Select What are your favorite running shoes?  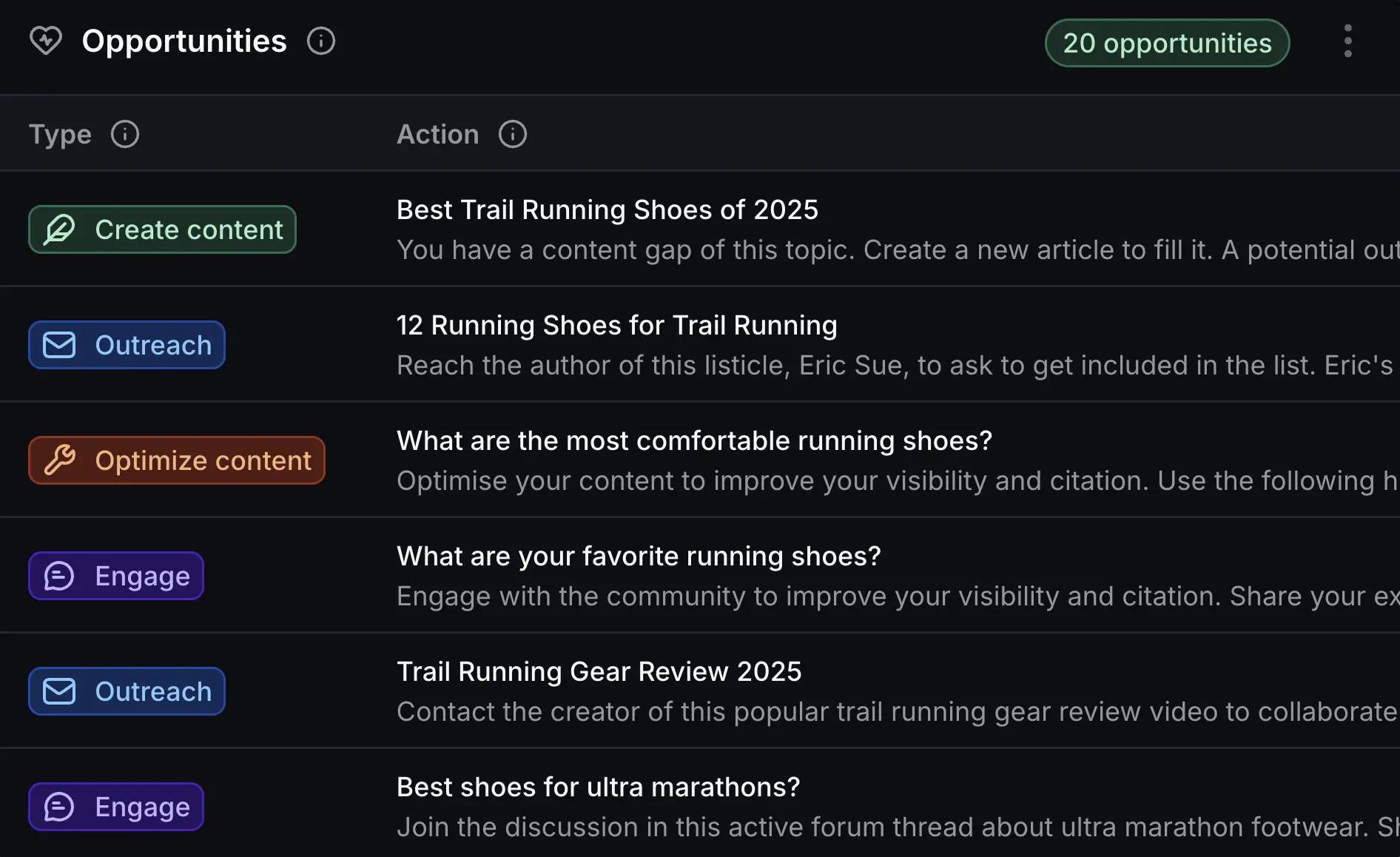tap(639, 557)
